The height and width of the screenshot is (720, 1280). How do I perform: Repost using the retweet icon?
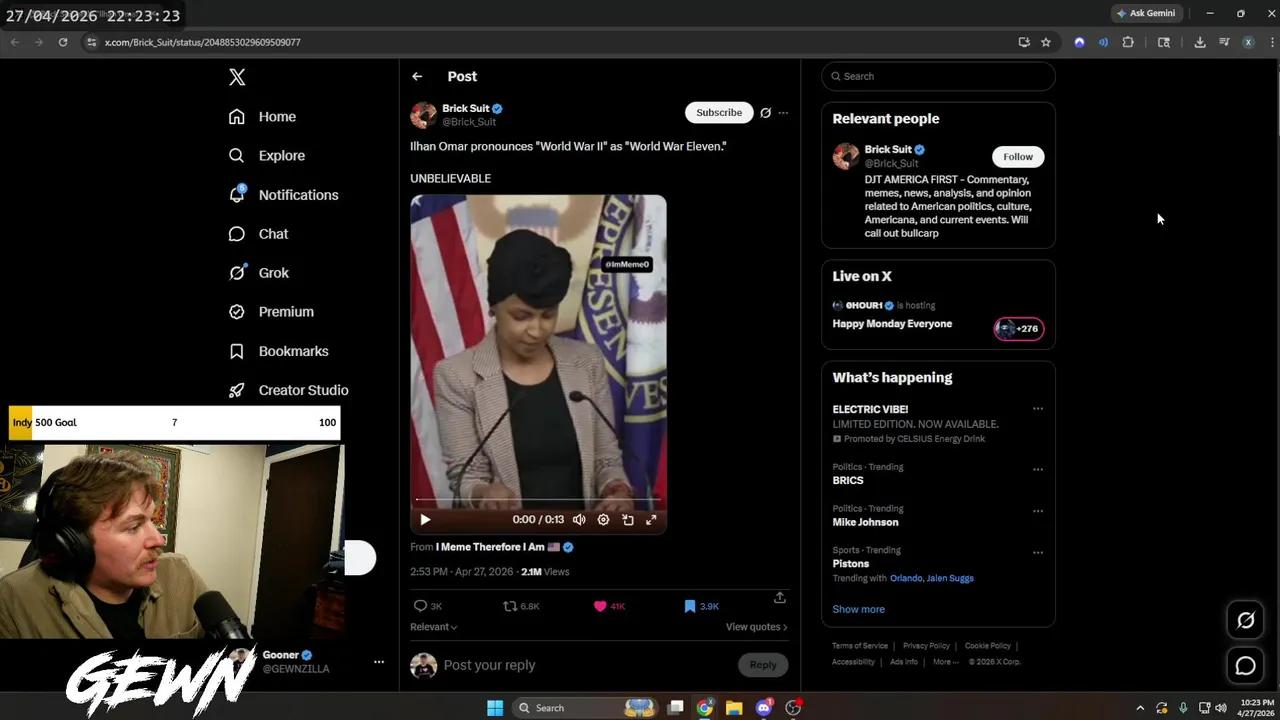point(510,606)
